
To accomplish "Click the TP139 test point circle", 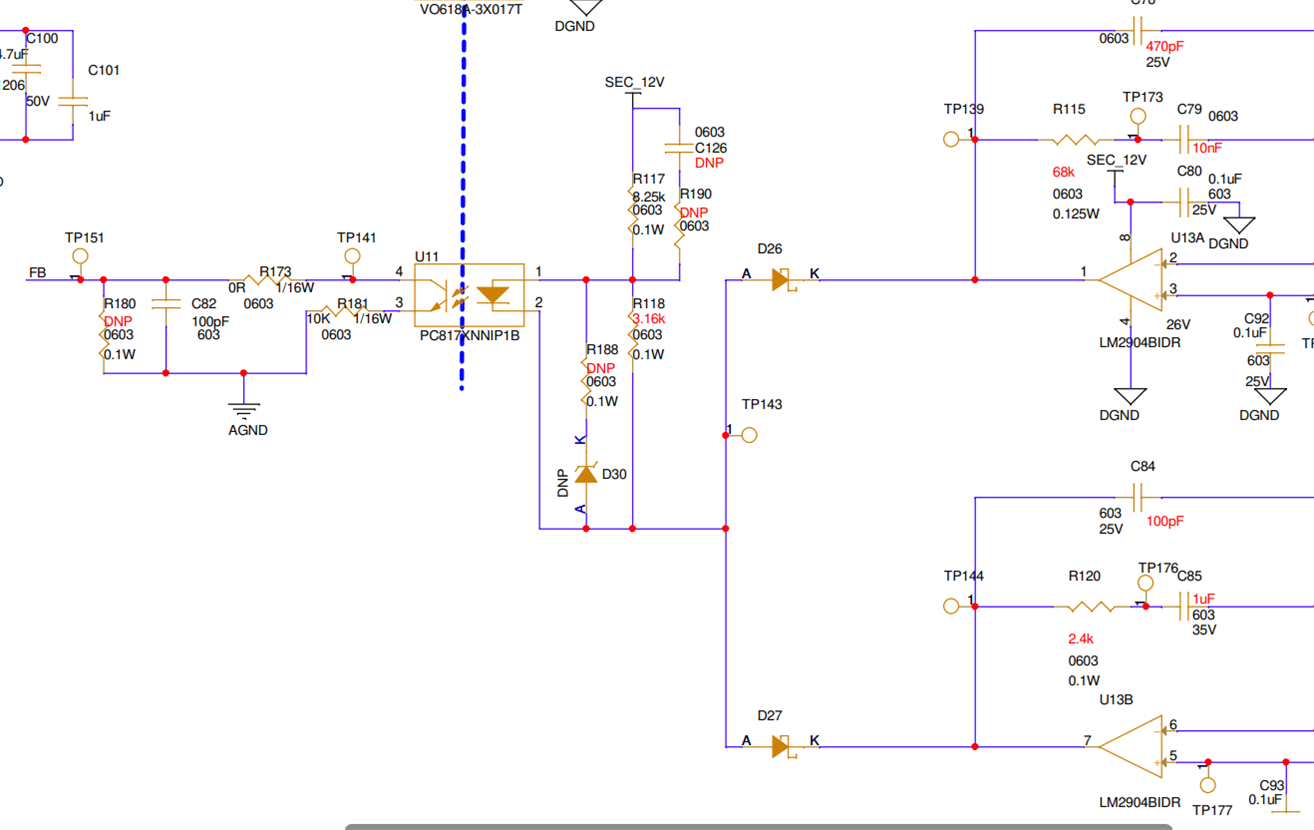I will pos(951,139).
